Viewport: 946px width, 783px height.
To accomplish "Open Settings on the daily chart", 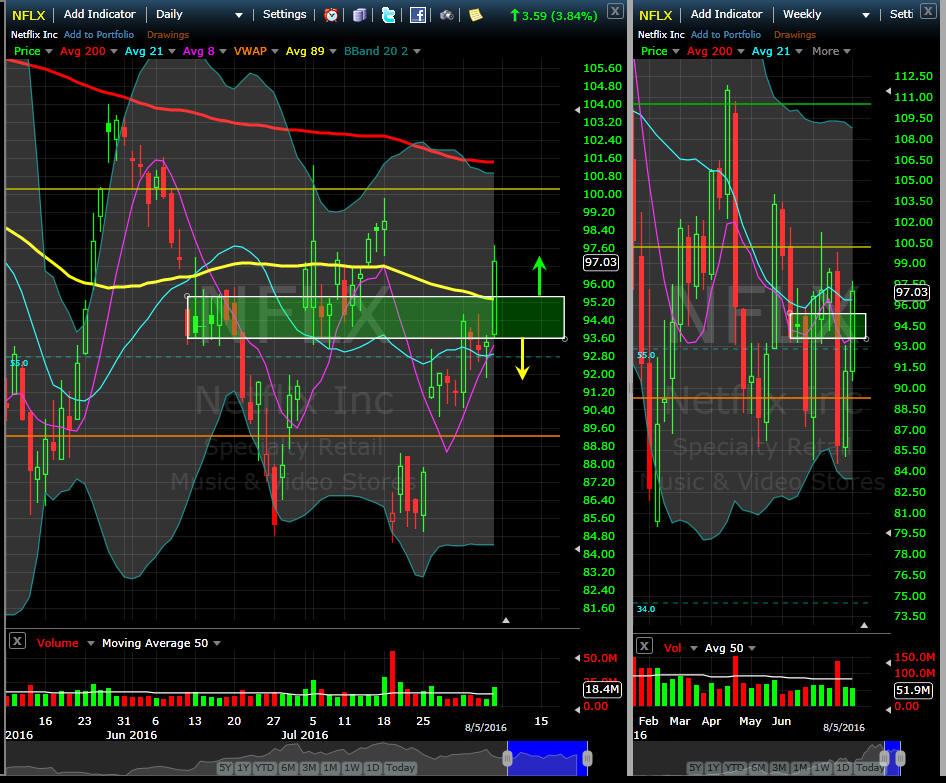I will tap(285, 15).
